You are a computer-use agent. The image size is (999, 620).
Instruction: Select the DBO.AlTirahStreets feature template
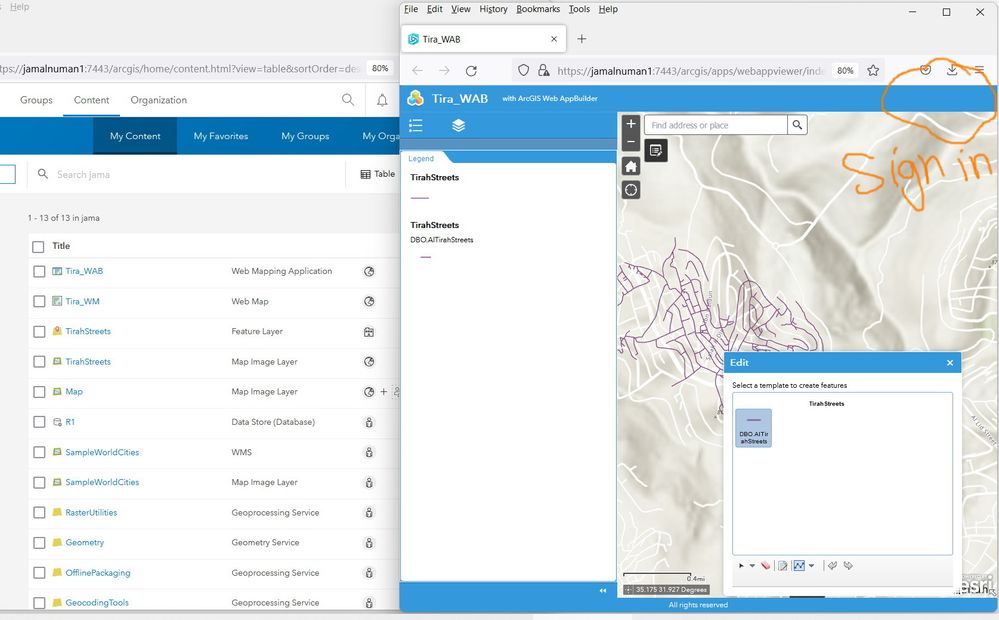pos(753,428)
